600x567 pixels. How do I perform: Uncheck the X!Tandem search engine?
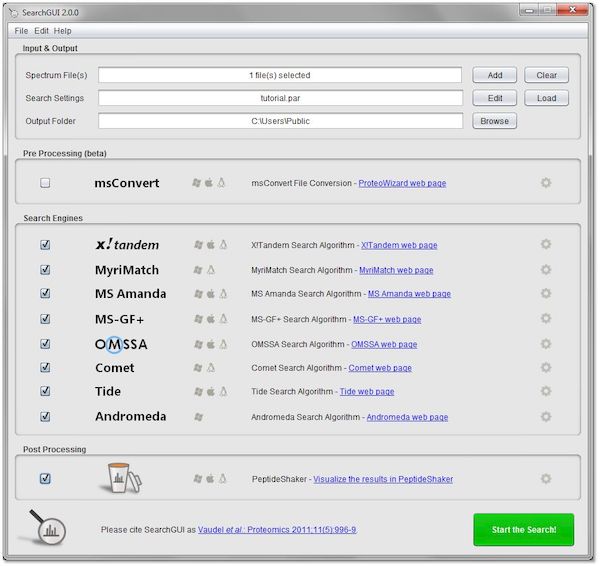tap(45, 244)
